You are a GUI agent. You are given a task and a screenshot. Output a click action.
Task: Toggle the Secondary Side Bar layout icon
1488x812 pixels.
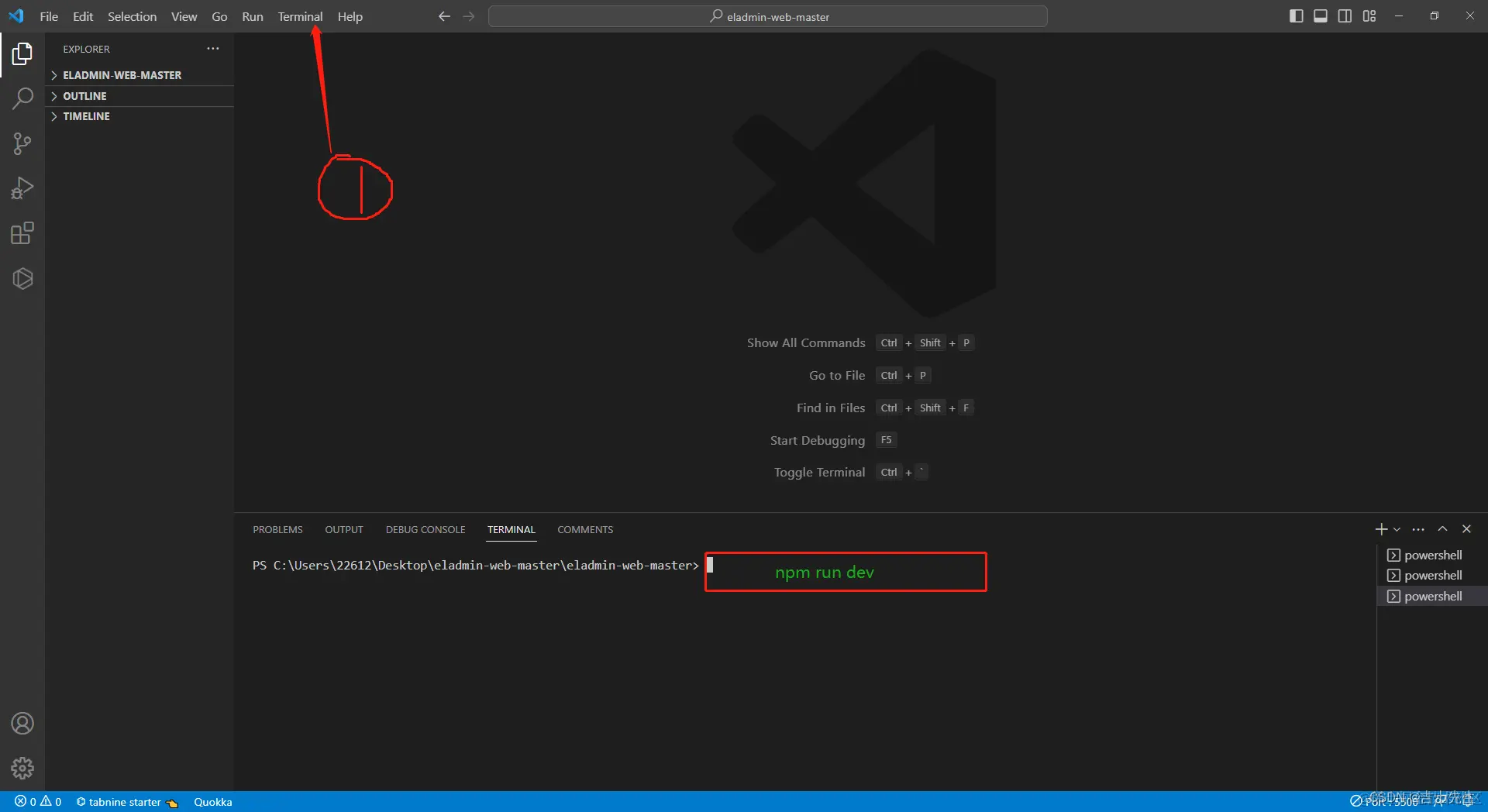pyautogui.click(x=1345, y=16)
